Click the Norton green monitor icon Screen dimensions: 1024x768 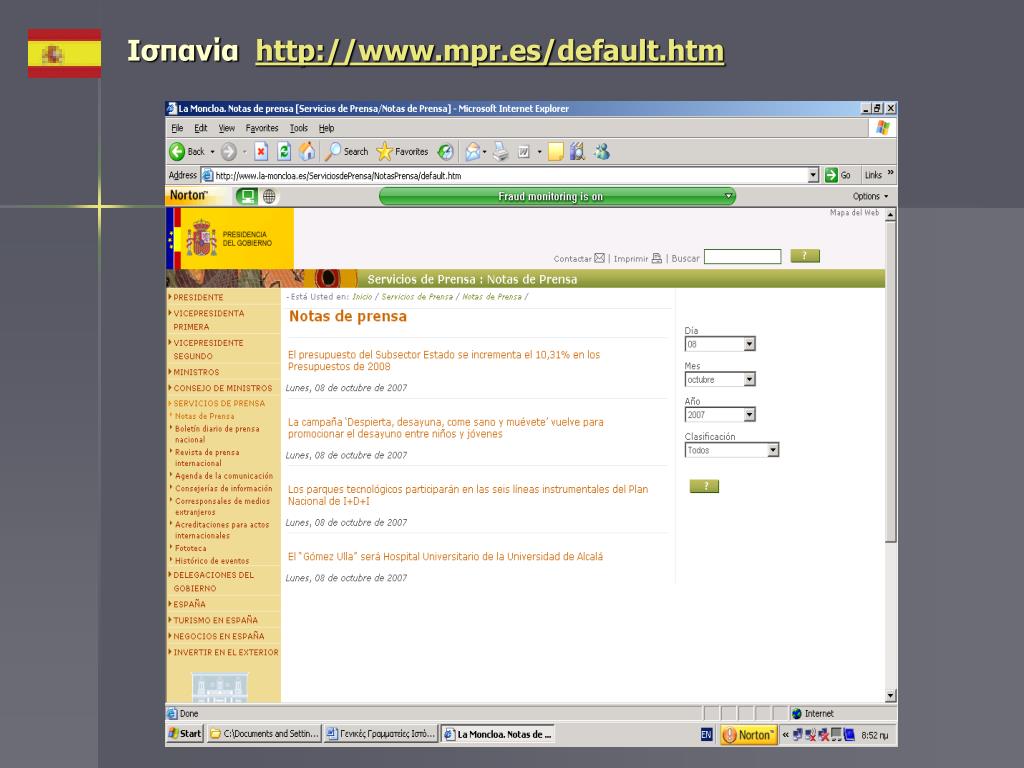(x=247, y=196)
